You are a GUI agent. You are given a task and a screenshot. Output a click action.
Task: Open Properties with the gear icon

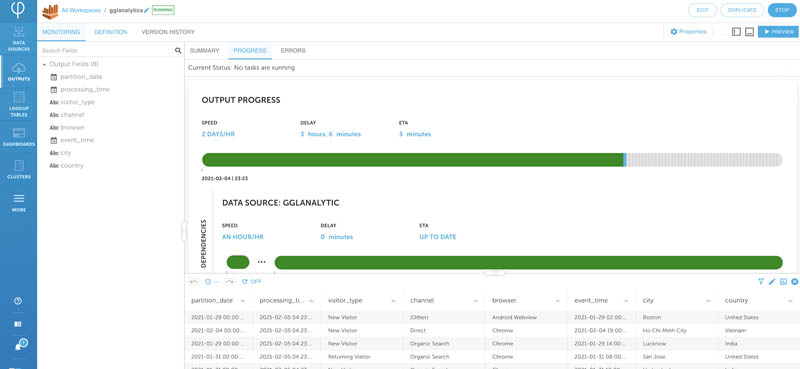688,32
